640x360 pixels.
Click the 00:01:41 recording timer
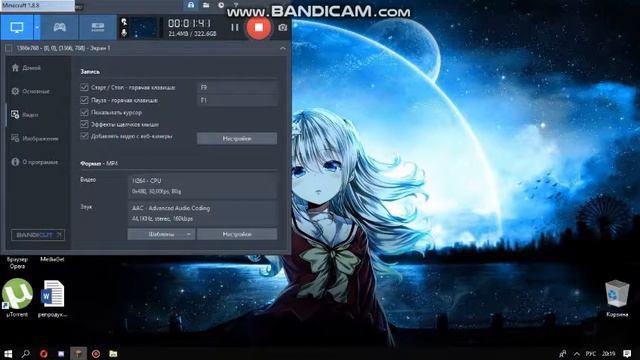(190, 24)
